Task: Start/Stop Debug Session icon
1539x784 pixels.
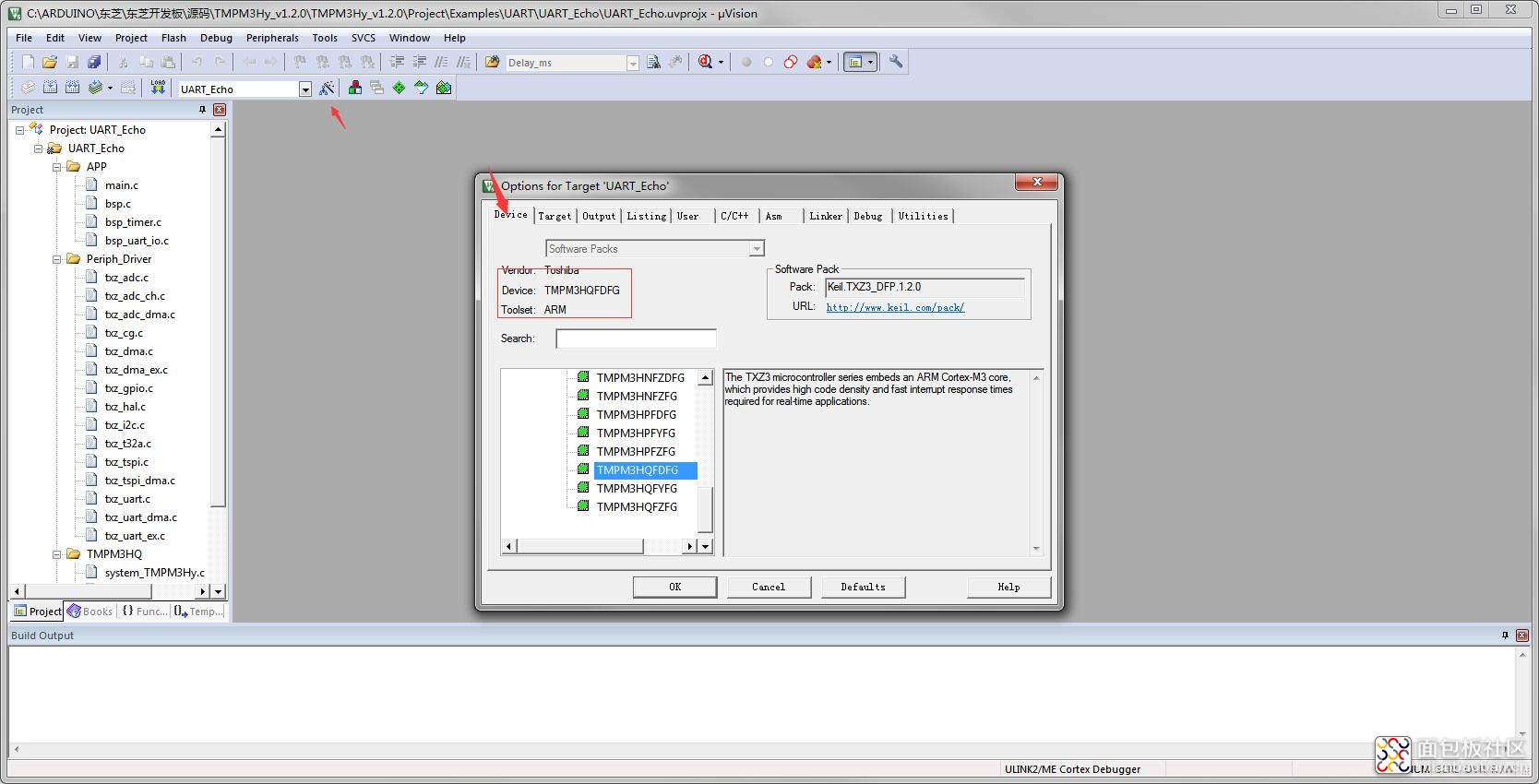Action: coord(706,62)
